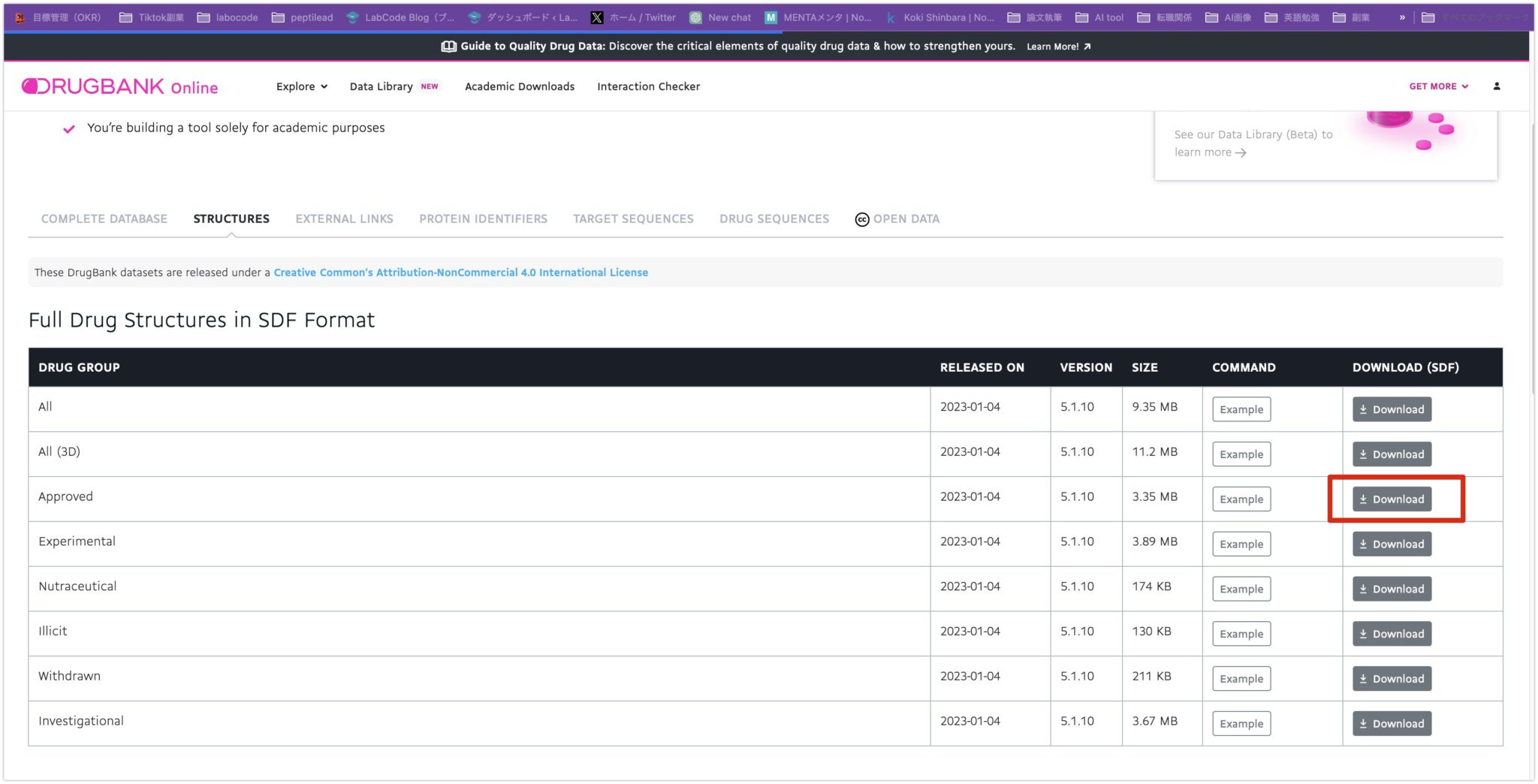The height and width of the screenshot is (784, 1538).
Task: Click the MENTA bookmark icon
Action: 771,17
